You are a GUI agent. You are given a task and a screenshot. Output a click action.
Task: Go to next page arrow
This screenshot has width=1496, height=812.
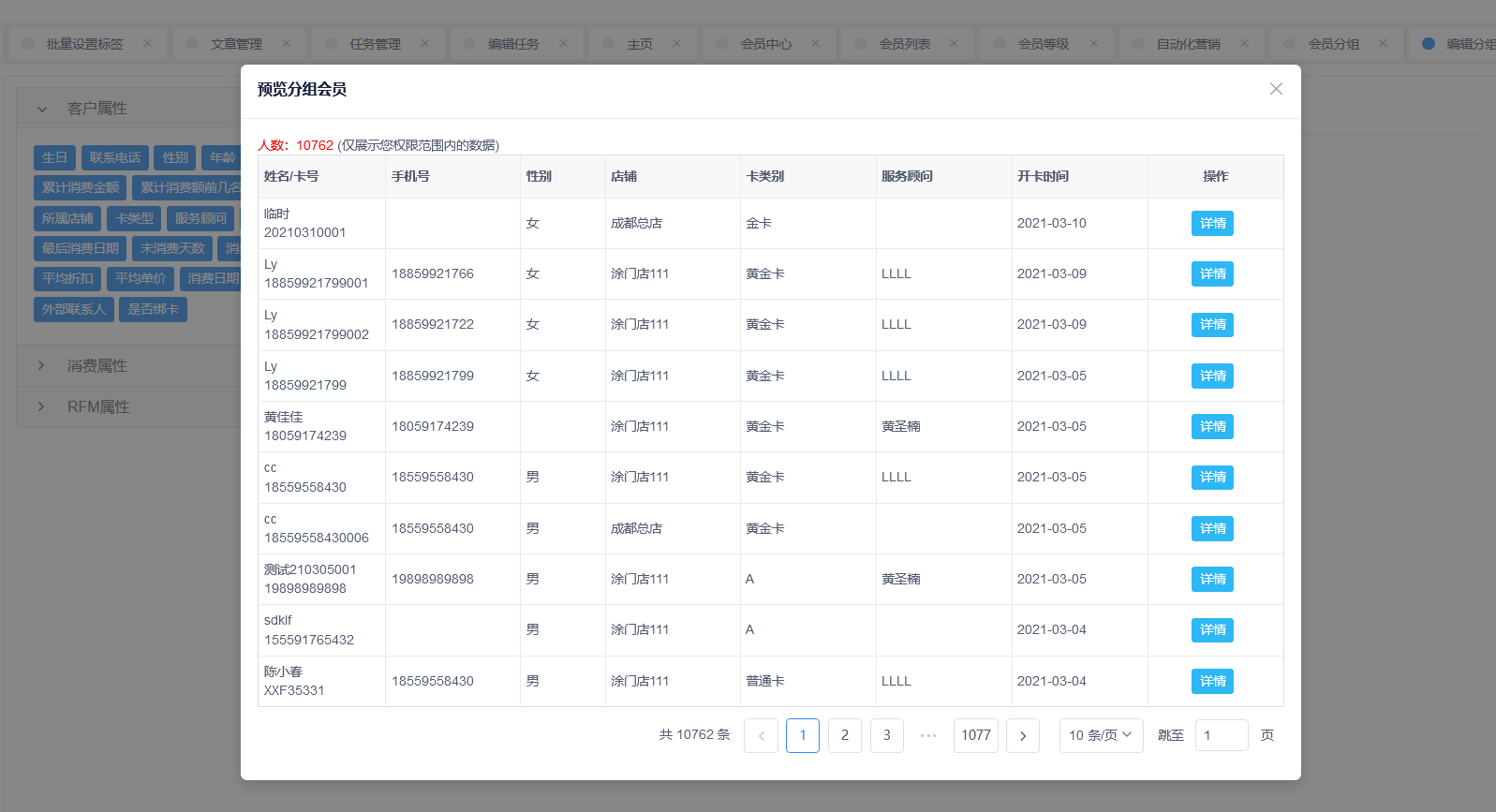1022,736
